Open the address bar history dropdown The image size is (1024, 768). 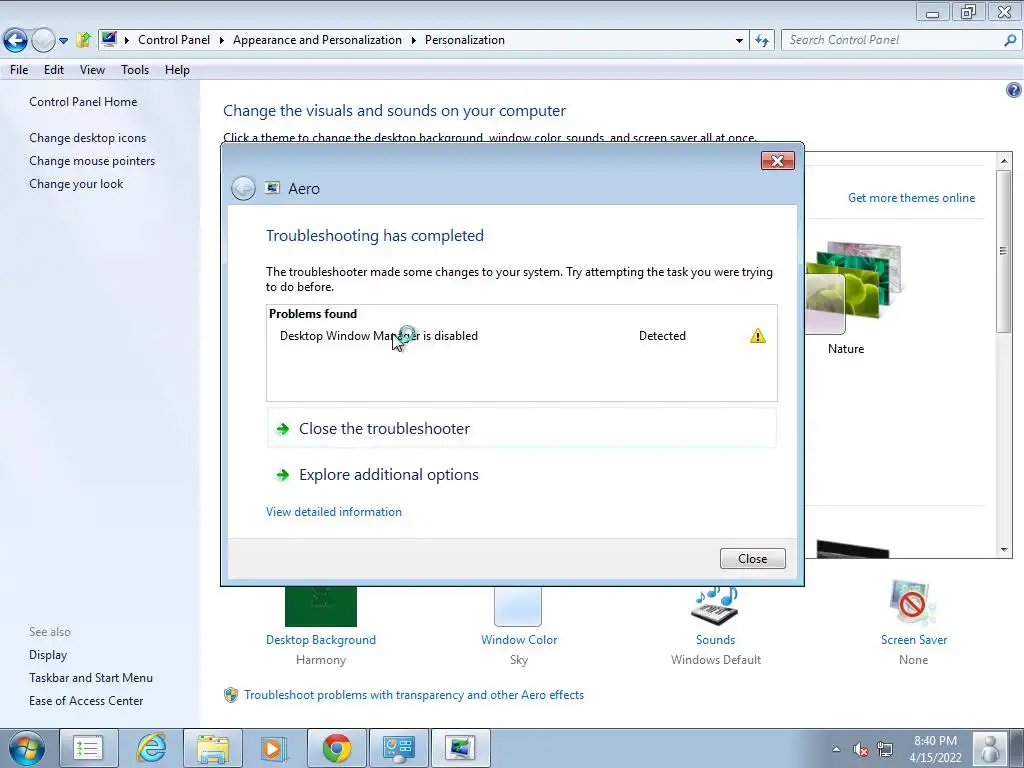click(x=739, y=40)
